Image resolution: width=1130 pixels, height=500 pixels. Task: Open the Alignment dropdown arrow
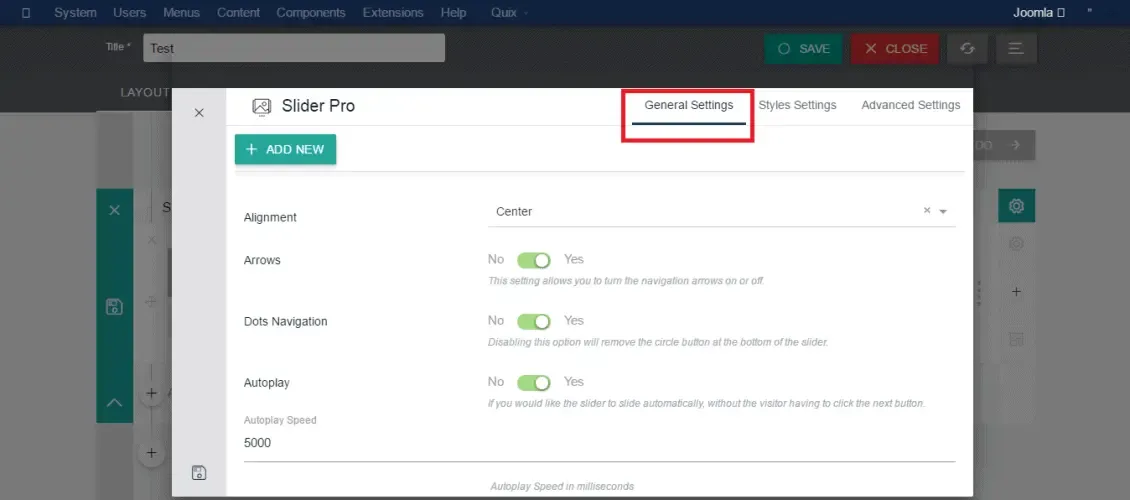click(943, 212)
